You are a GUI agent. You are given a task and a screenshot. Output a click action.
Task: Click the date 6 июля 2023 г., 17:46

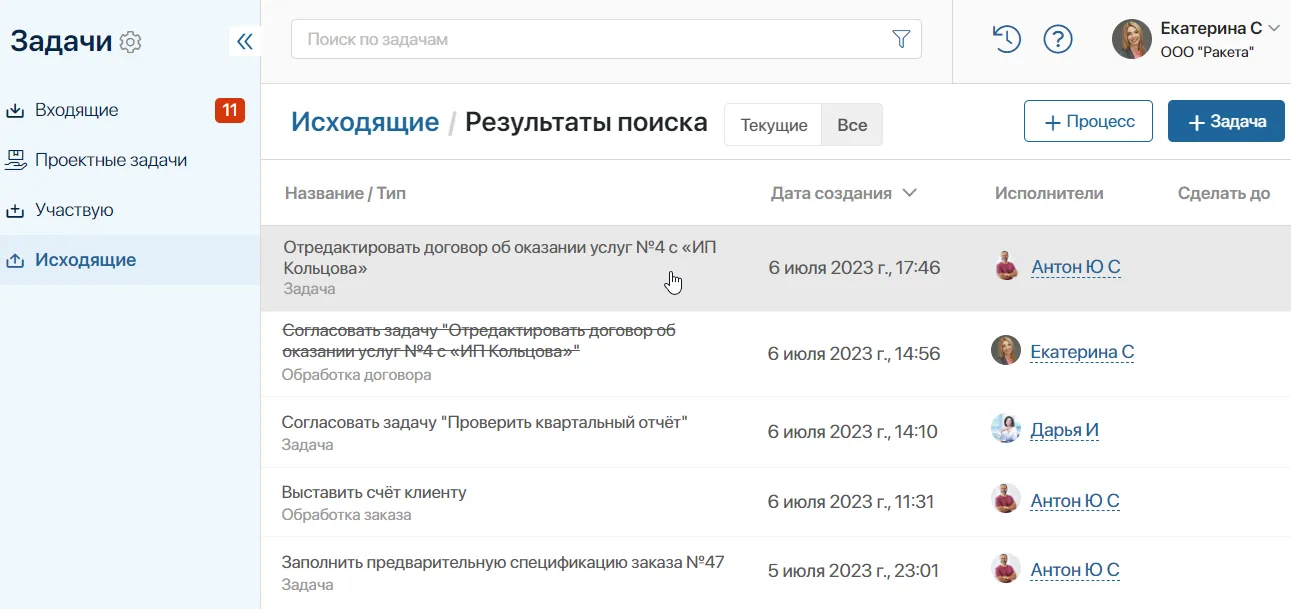[855, 267]
